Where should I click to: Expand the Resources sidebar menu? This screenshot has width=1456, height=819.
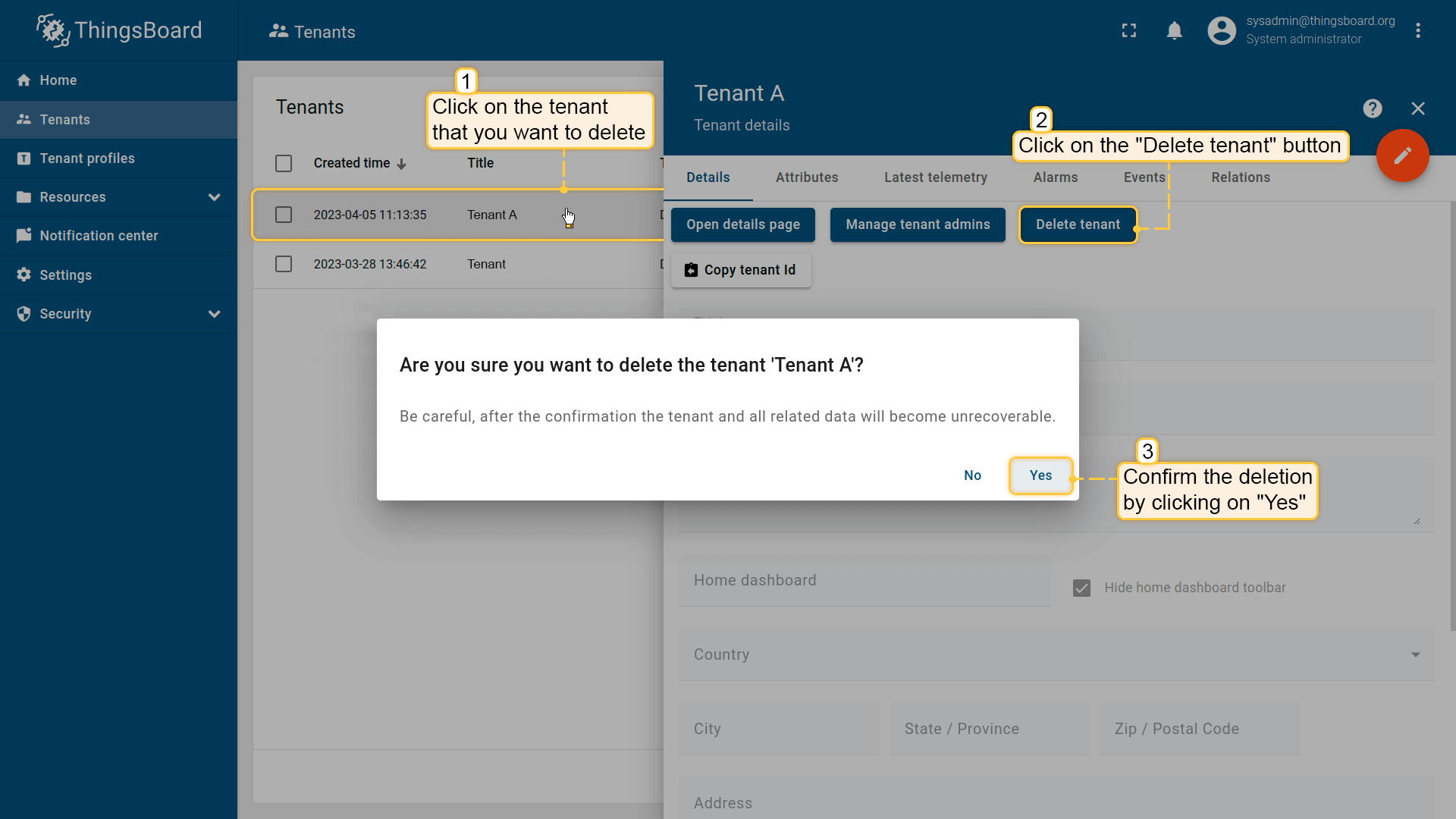pos(214,197)
